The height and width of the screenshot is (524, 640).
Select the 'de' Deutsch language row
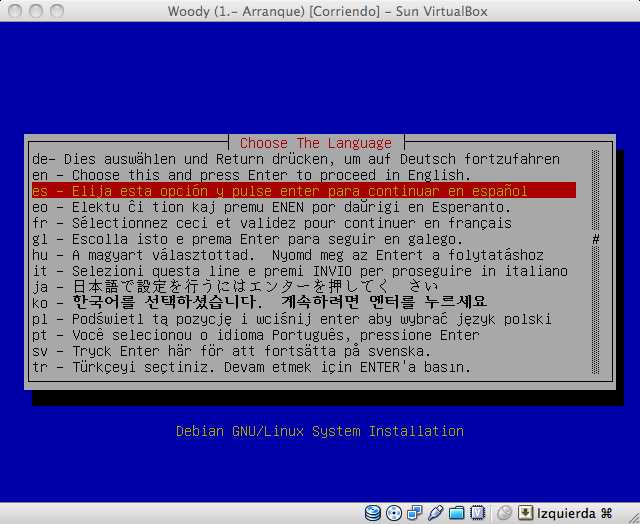pos(304,159)
